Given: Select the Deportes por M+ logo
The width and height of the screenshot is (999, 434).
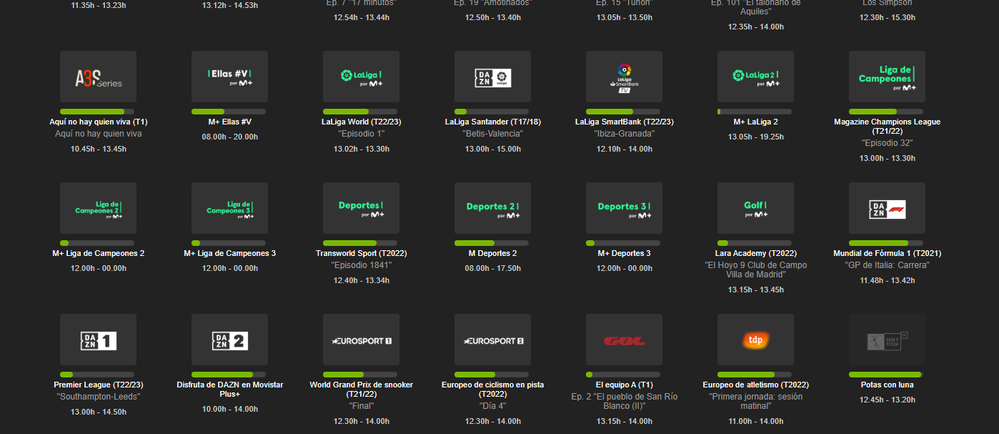Looking at the screenshot, I should coord(361,208).
